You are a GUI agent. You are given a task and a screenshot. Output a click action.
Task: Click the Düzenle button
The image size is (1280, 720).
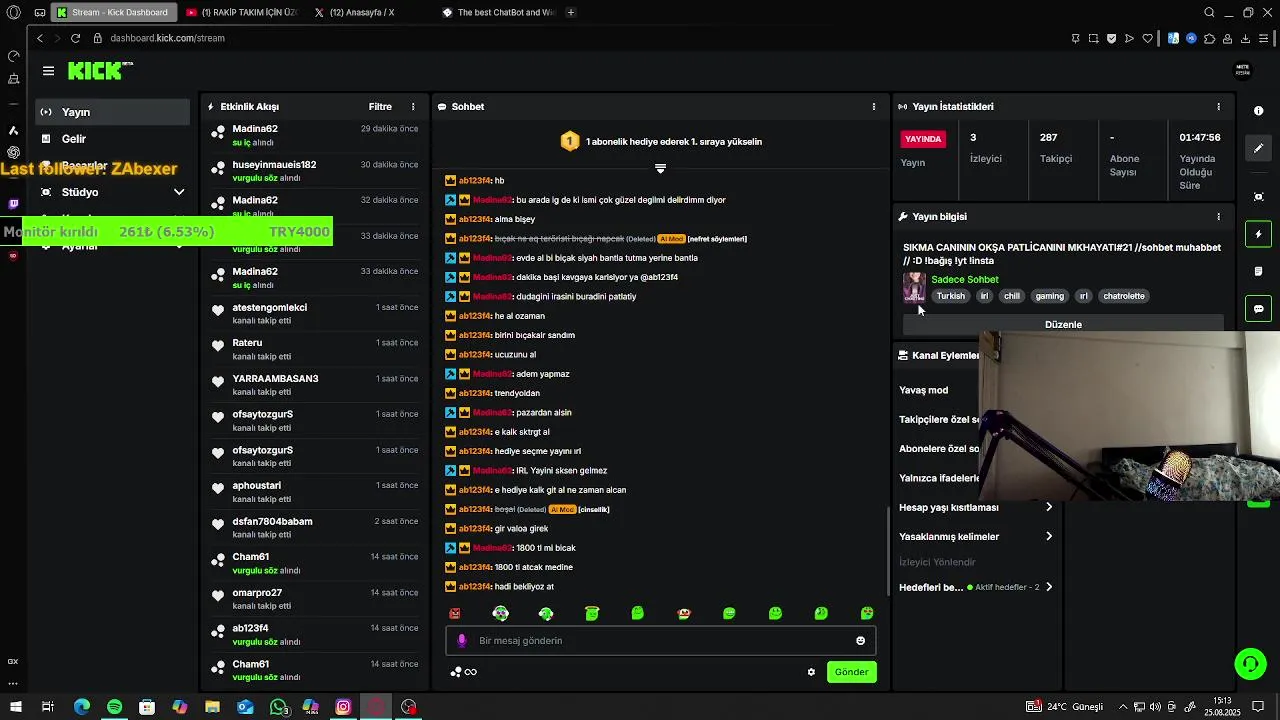point(1063,324)
